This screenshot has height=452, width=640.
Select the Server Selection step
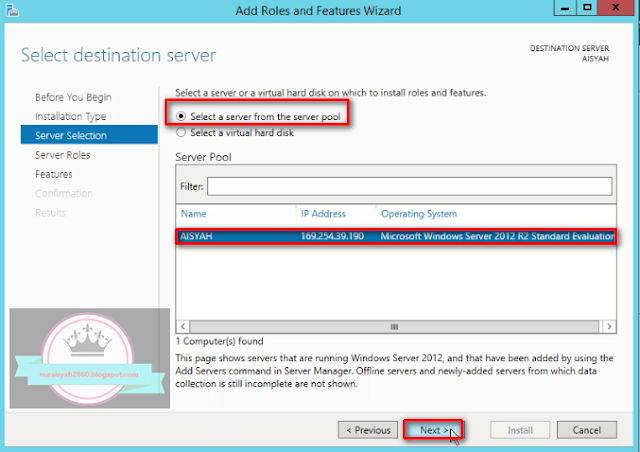click(x=89, y=135)
